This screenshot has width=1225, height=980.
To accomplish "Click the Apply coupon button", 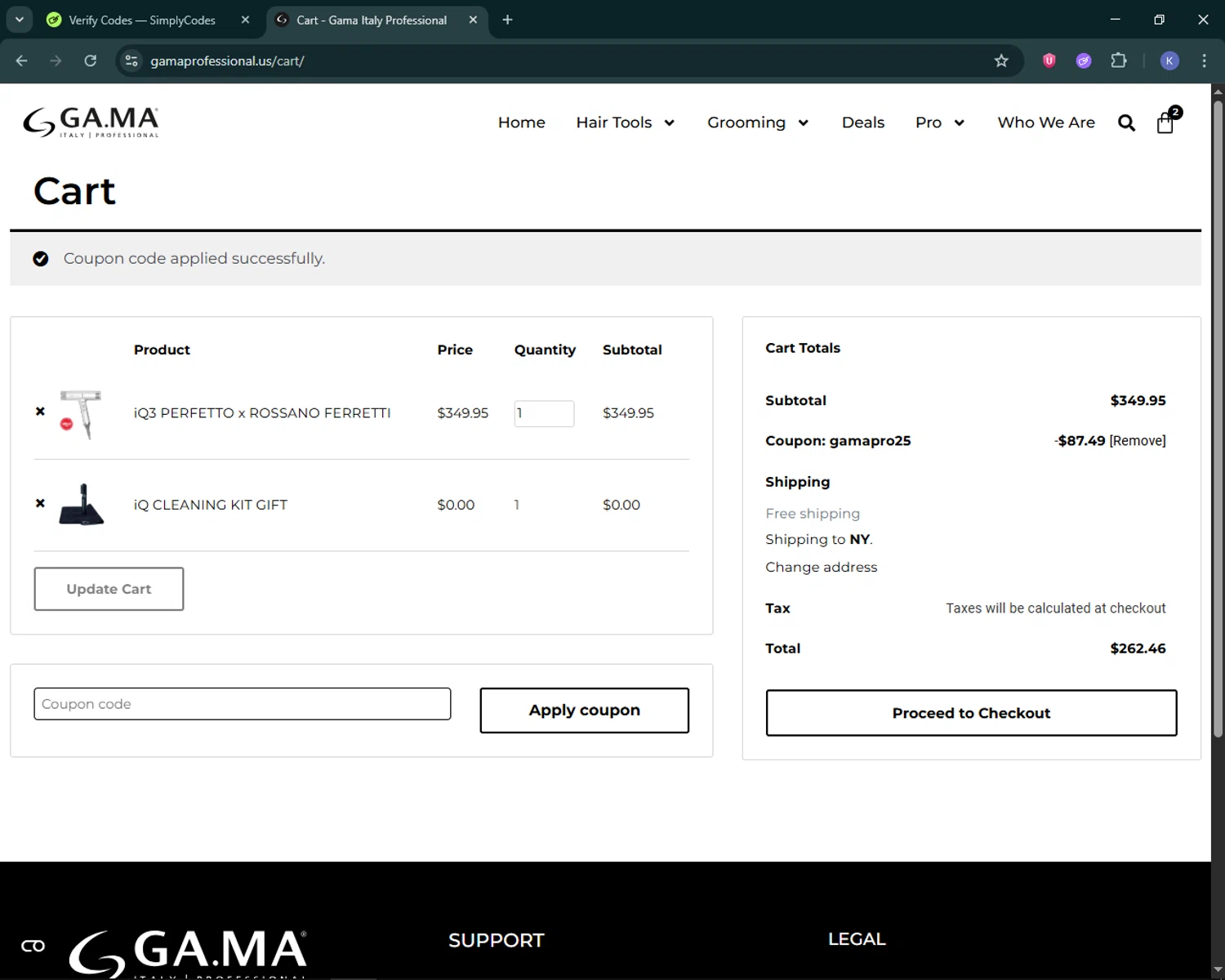I will [x=584, y=710].
